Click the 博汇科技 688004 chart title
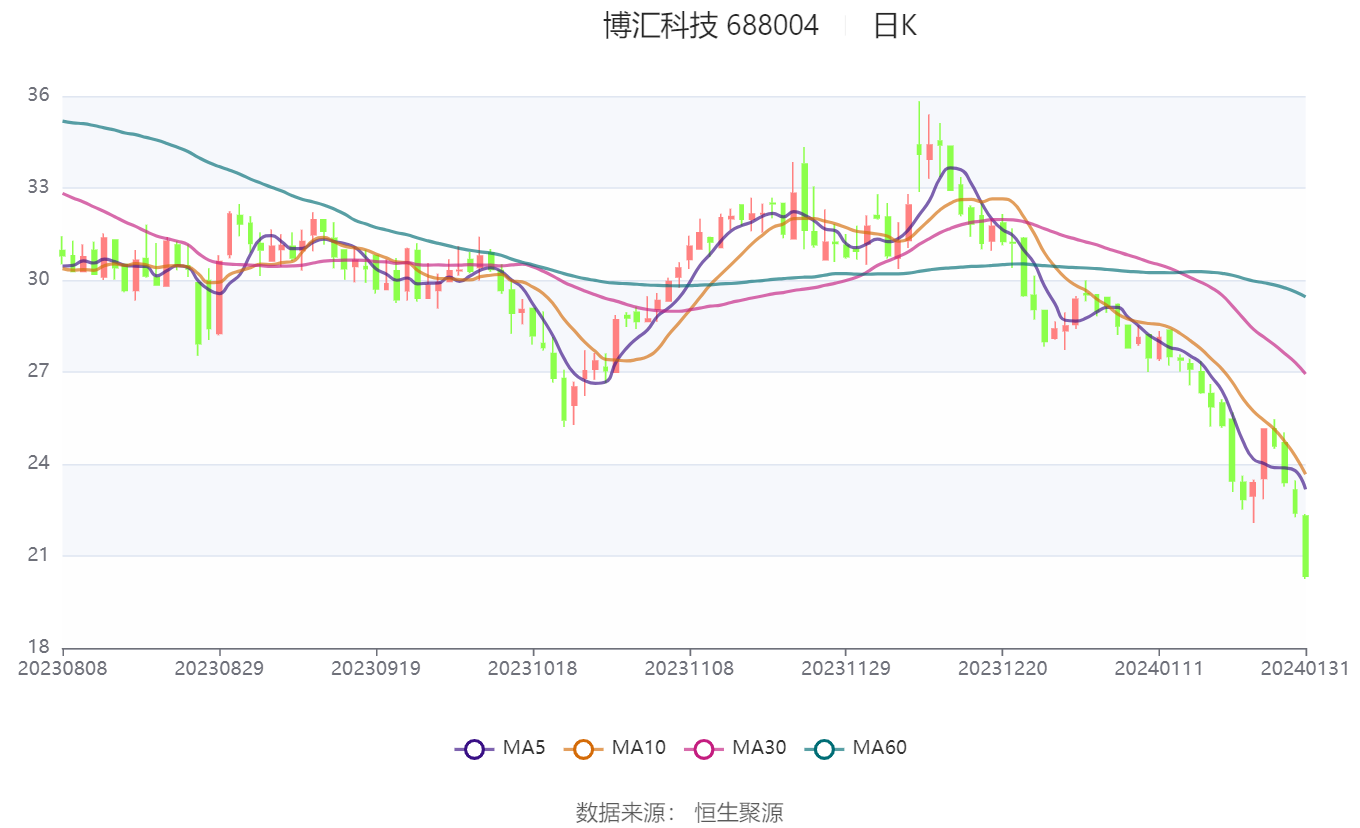This screenshot has width=1360, height=828. pos(711,25)
